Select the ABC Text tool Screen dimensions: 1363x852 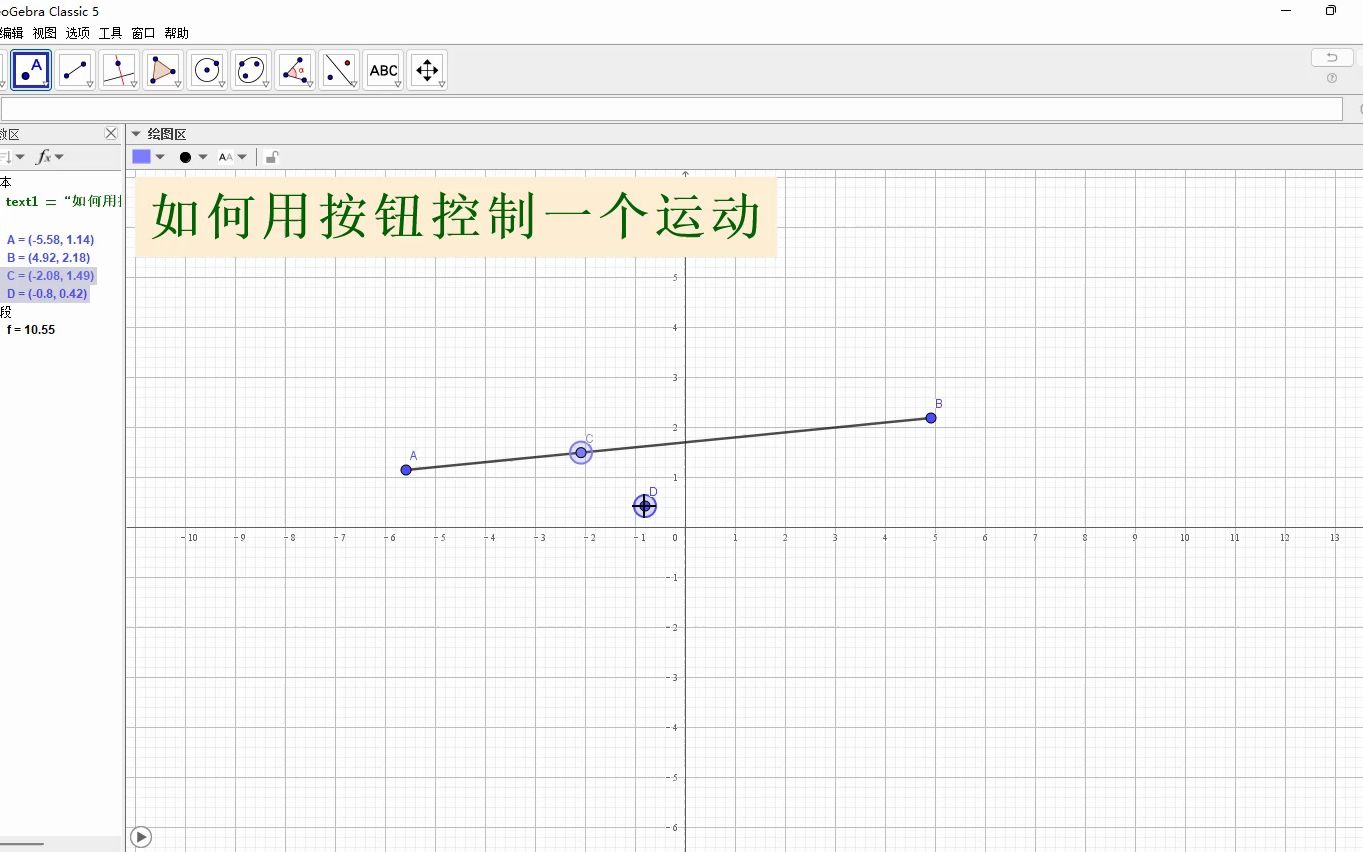383,70
